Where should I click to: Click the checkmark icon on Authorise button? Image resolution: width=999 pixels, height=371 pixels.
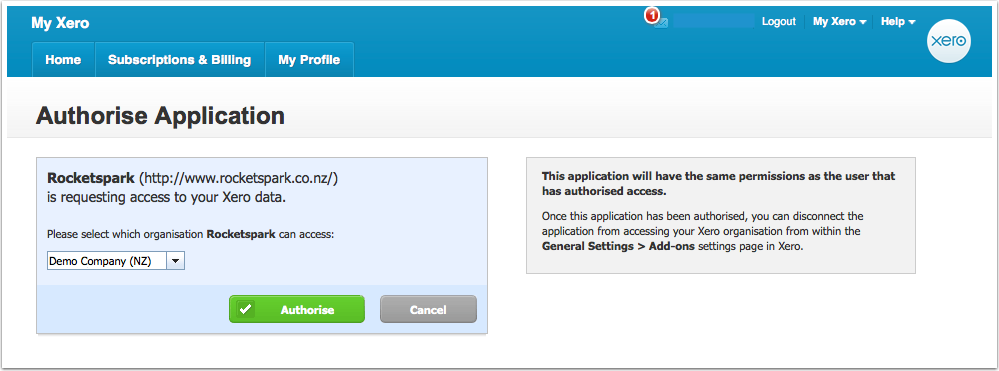[245, 310]
